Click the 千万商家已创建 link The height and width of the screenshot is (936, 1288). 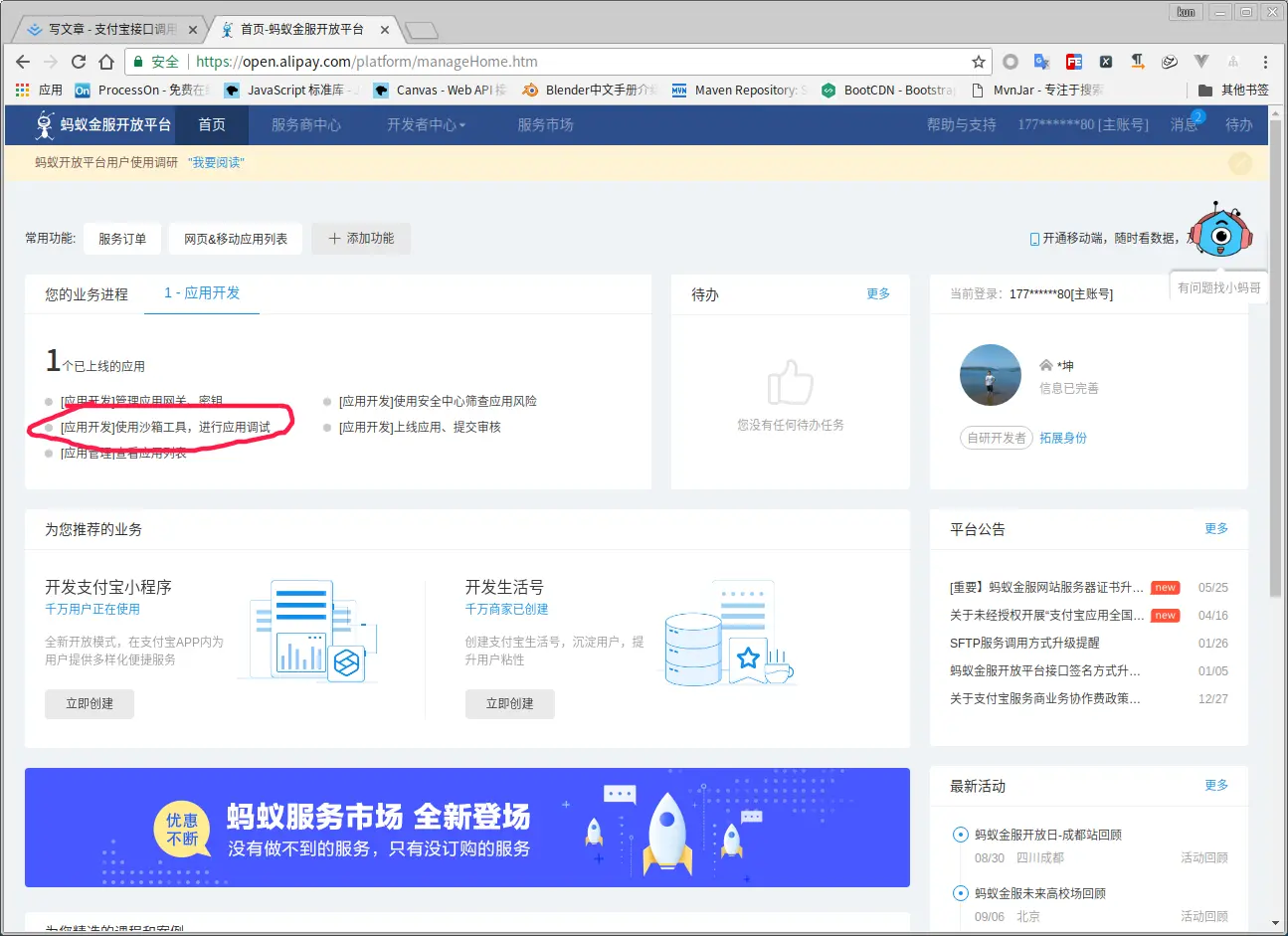pos(507,609)
